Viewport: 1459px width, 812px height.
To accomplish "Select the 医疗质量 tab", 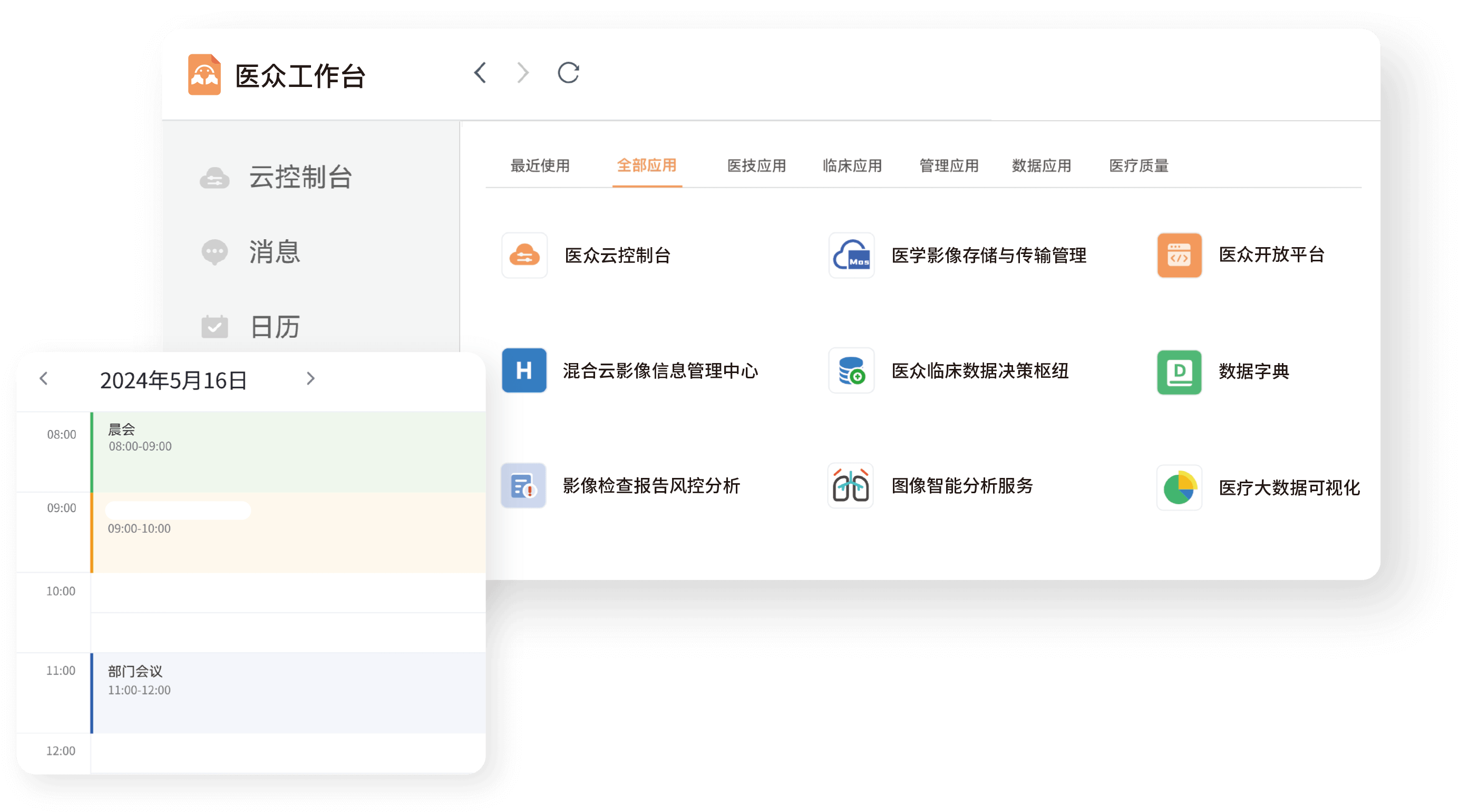I will click(1139, 166).
